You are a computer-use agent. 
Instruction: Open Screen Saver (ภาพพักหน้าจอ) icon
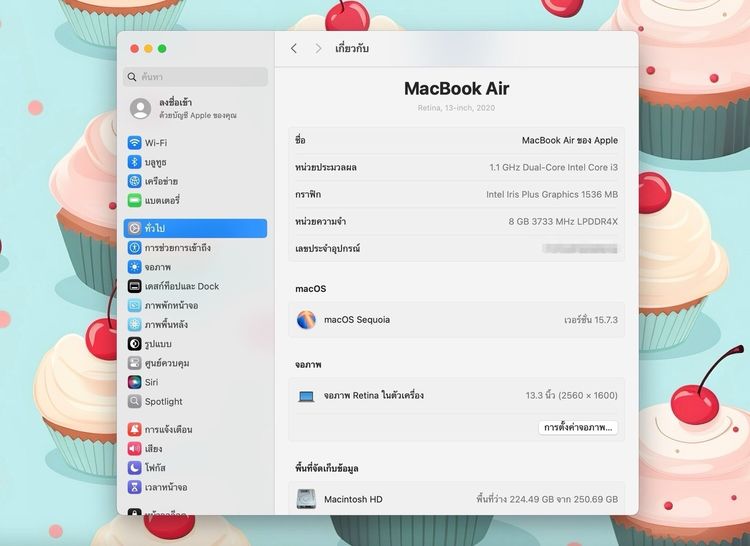point(134,305)
